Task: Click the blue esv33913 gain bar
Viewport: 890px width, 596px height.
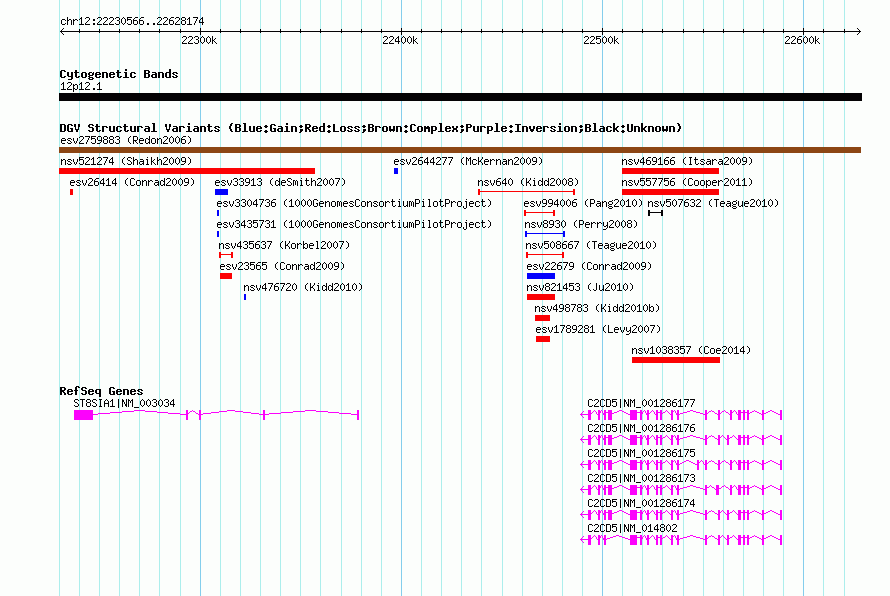Action: point(221,192)
